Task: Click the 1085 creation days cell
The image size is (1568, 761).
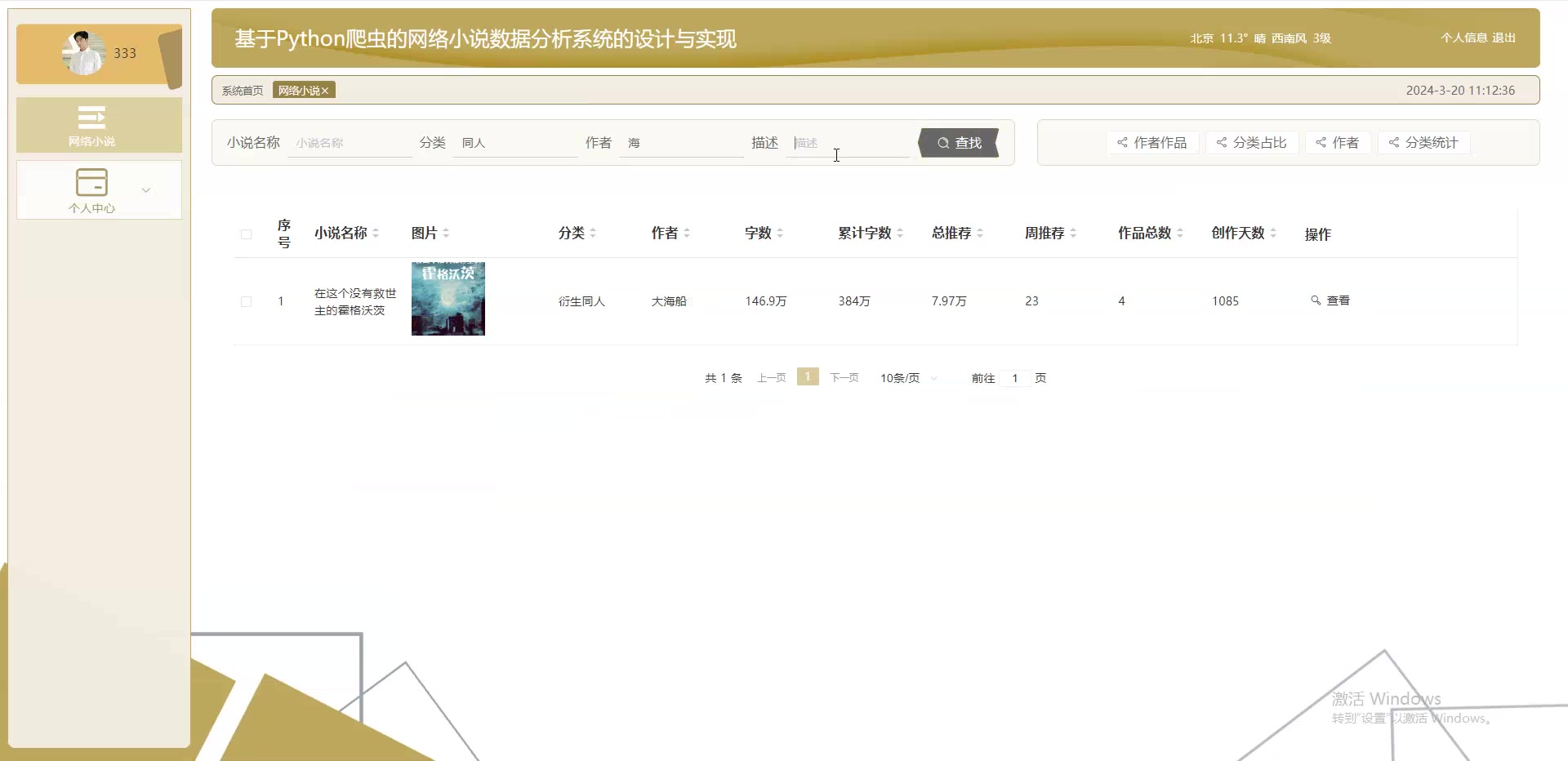Action: (x=1225, y=301)
